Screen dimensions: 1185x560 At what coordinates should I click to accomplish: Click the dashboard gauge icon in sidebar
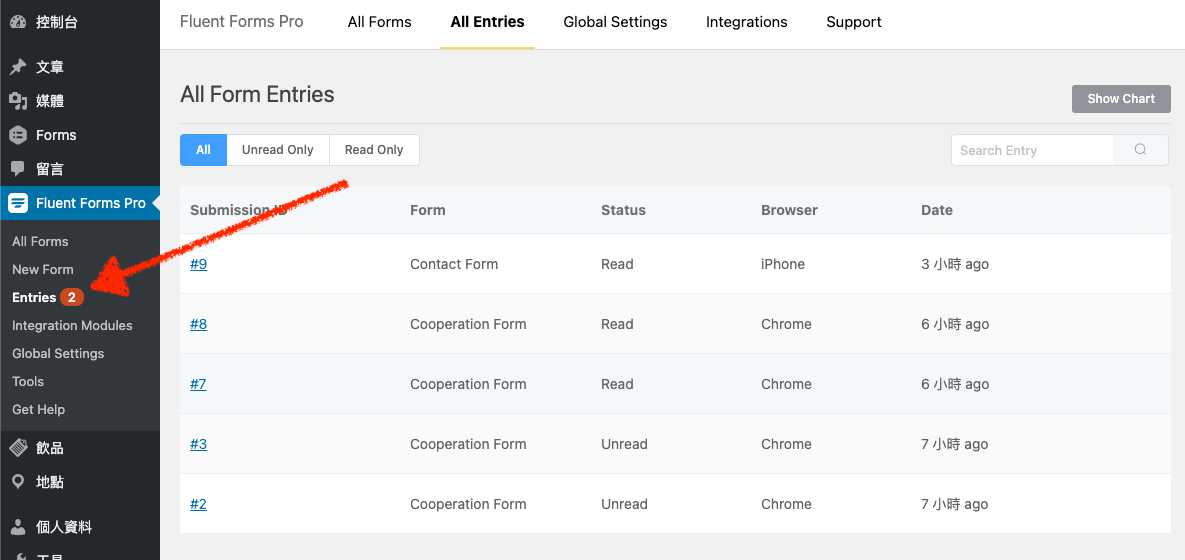pos(17,21)
